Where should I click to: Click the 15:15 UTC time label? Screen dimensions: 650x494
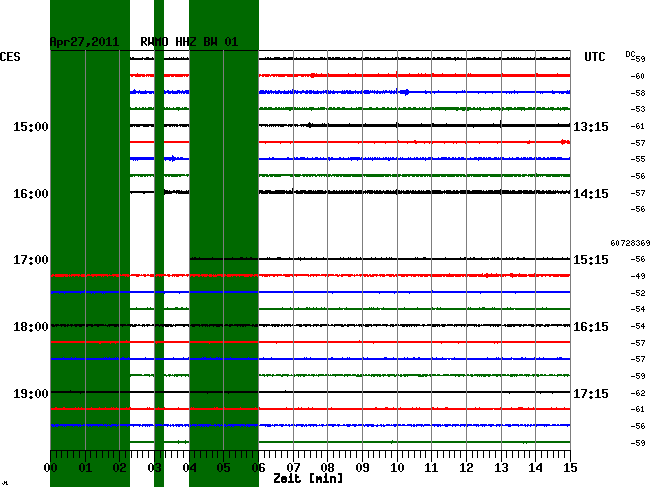tap(591, 260)
